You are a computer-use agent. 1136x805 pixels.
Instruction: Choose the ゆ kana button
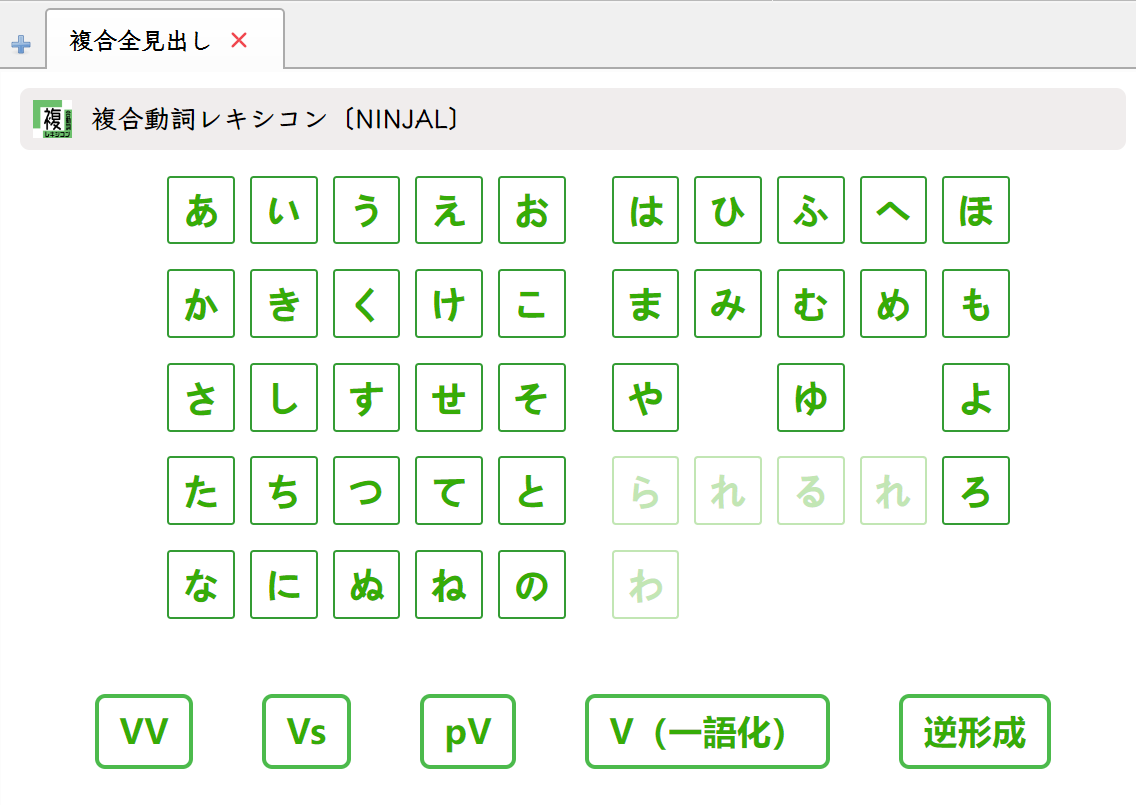(x=811, y=397)
